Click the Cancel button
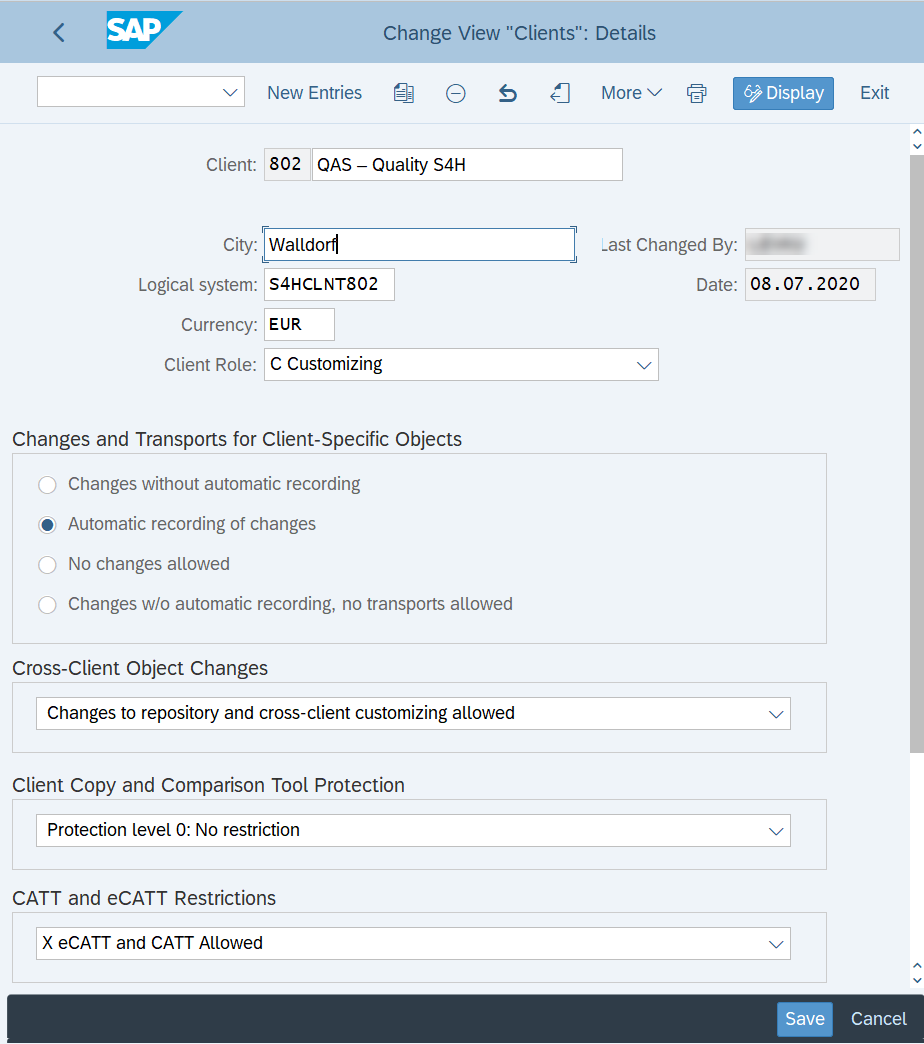 click(x=878, y=1019)
